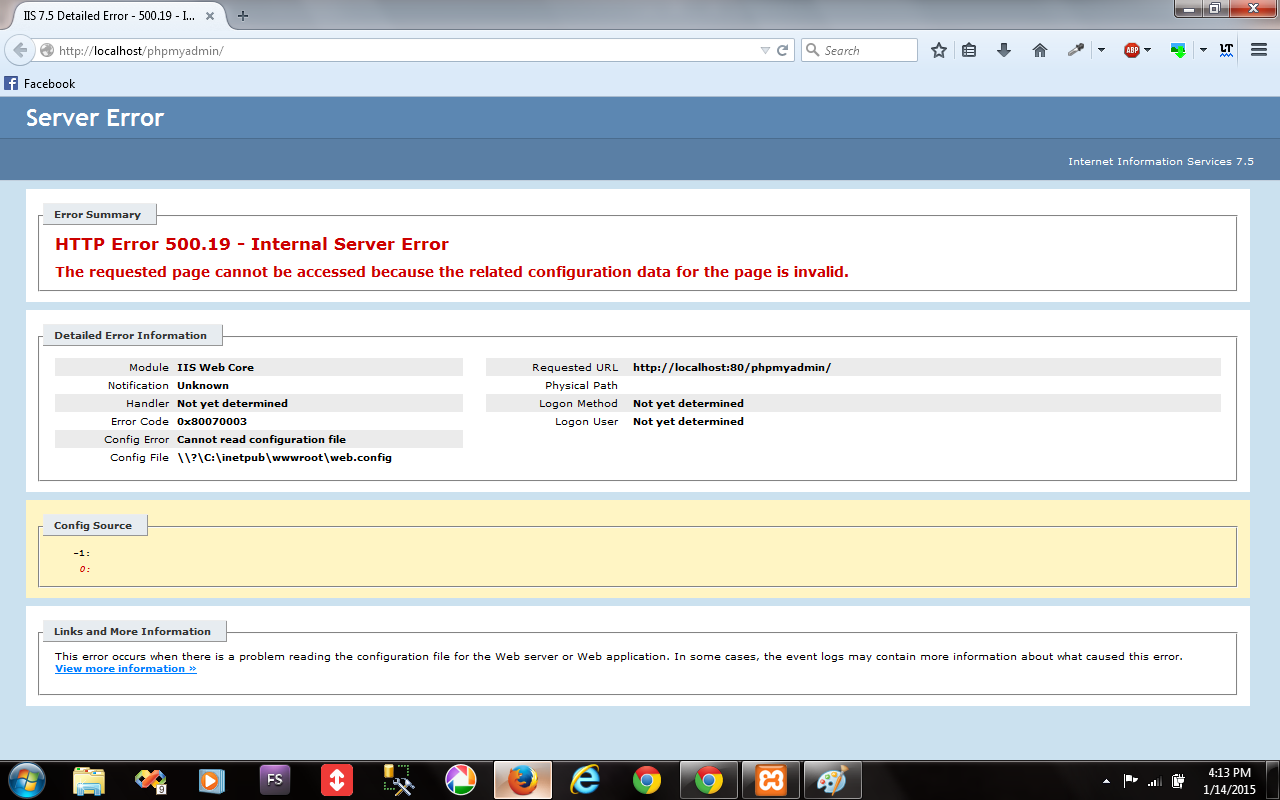Go to the Firefox home page
The width and height of the screenshot is (1280, 800).
pyautogui.click(x=1040, y=50)
